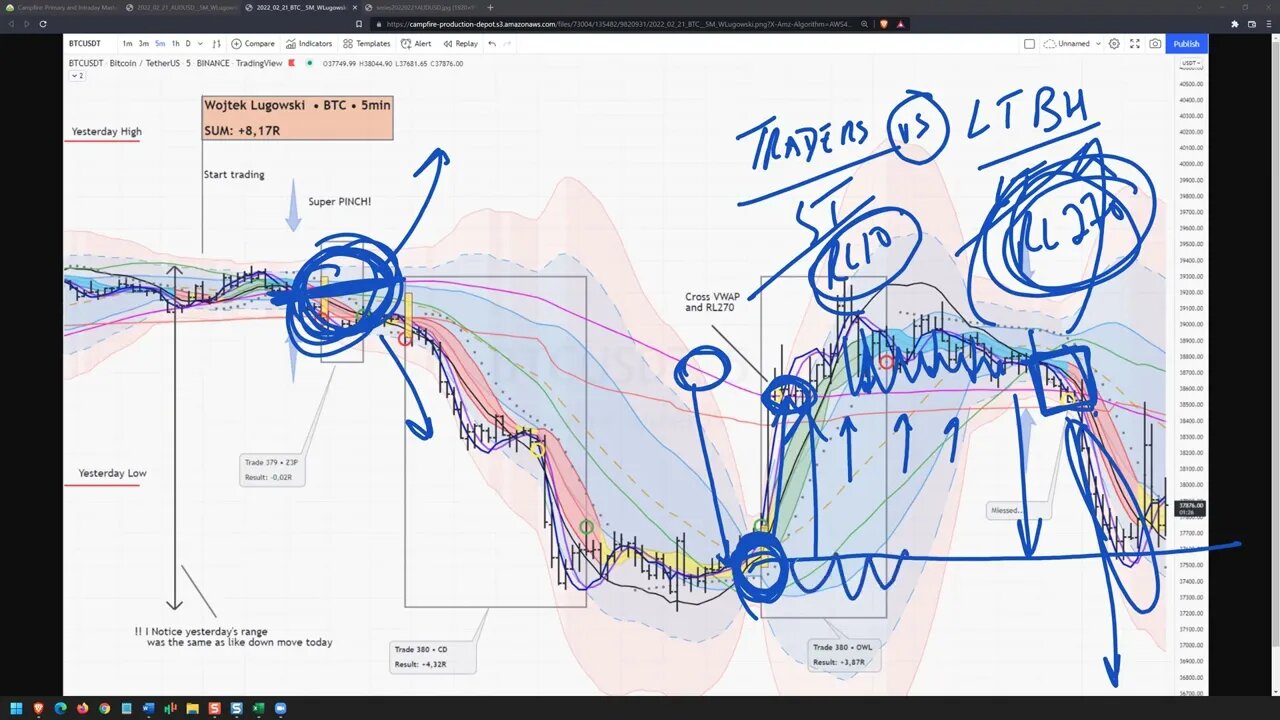Close the 2022_02_21_BTC tab

(x=354, y=7)
